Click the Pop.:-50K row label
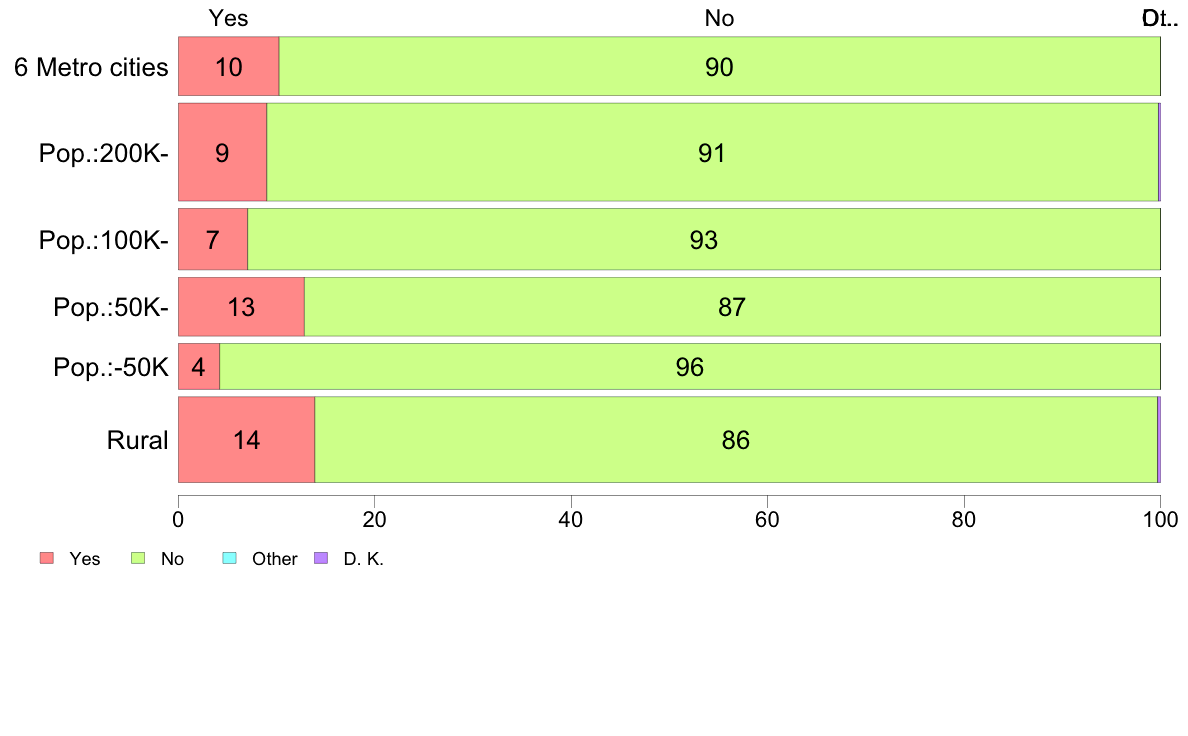This screenshot has height=736, width=1188. 111,367
